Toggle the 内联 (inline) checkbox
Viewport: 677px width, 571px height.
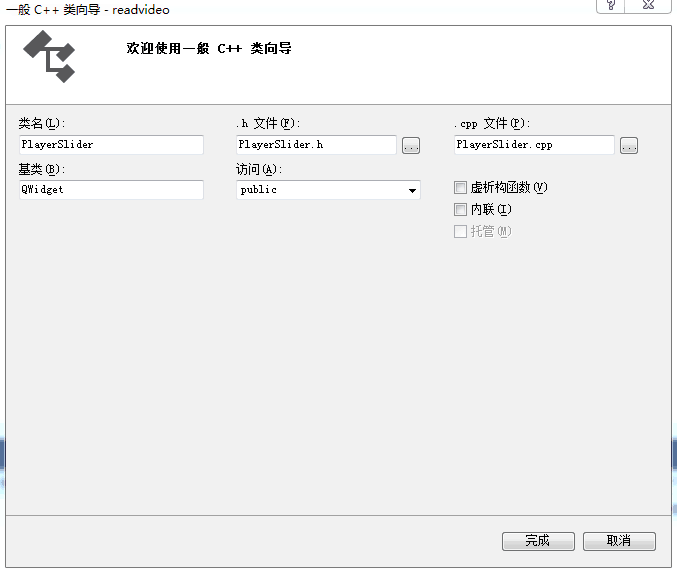pos(460,209)
